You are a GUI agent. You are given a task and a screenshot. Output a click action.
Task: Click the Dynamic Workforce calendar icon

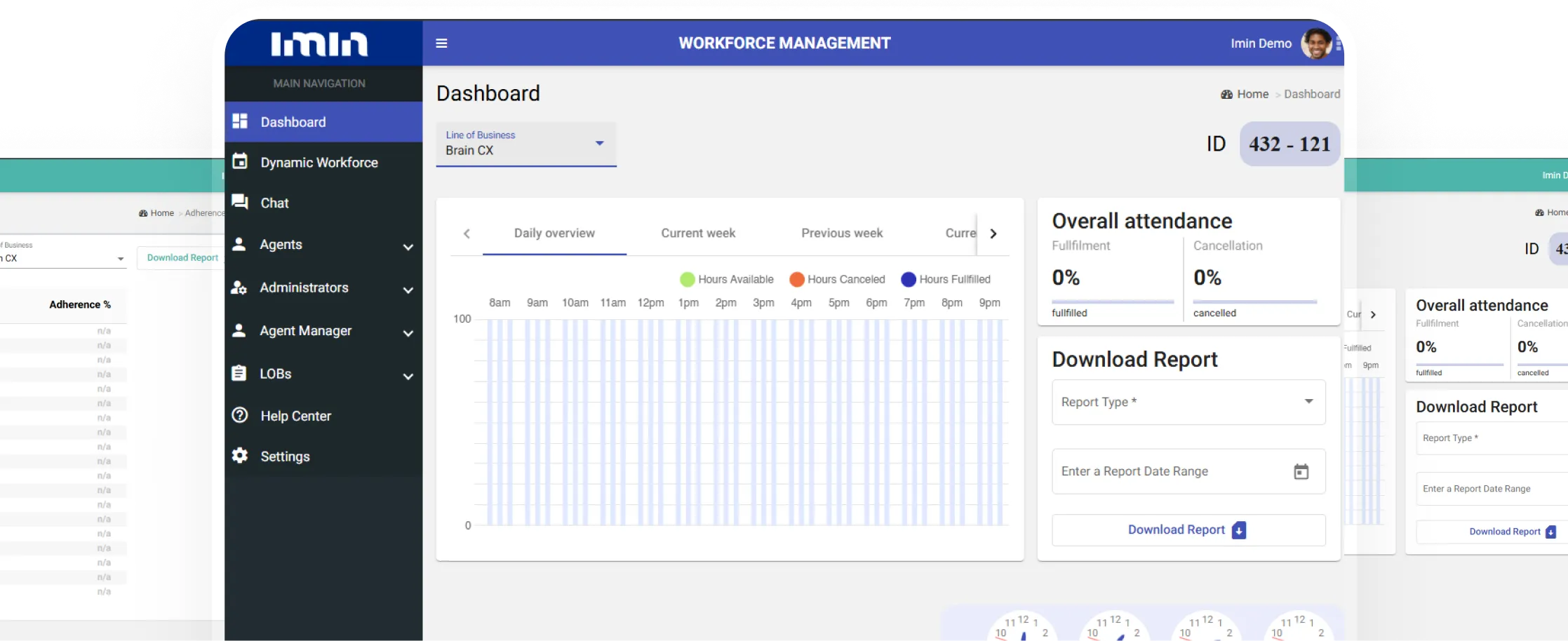(240, 162)
